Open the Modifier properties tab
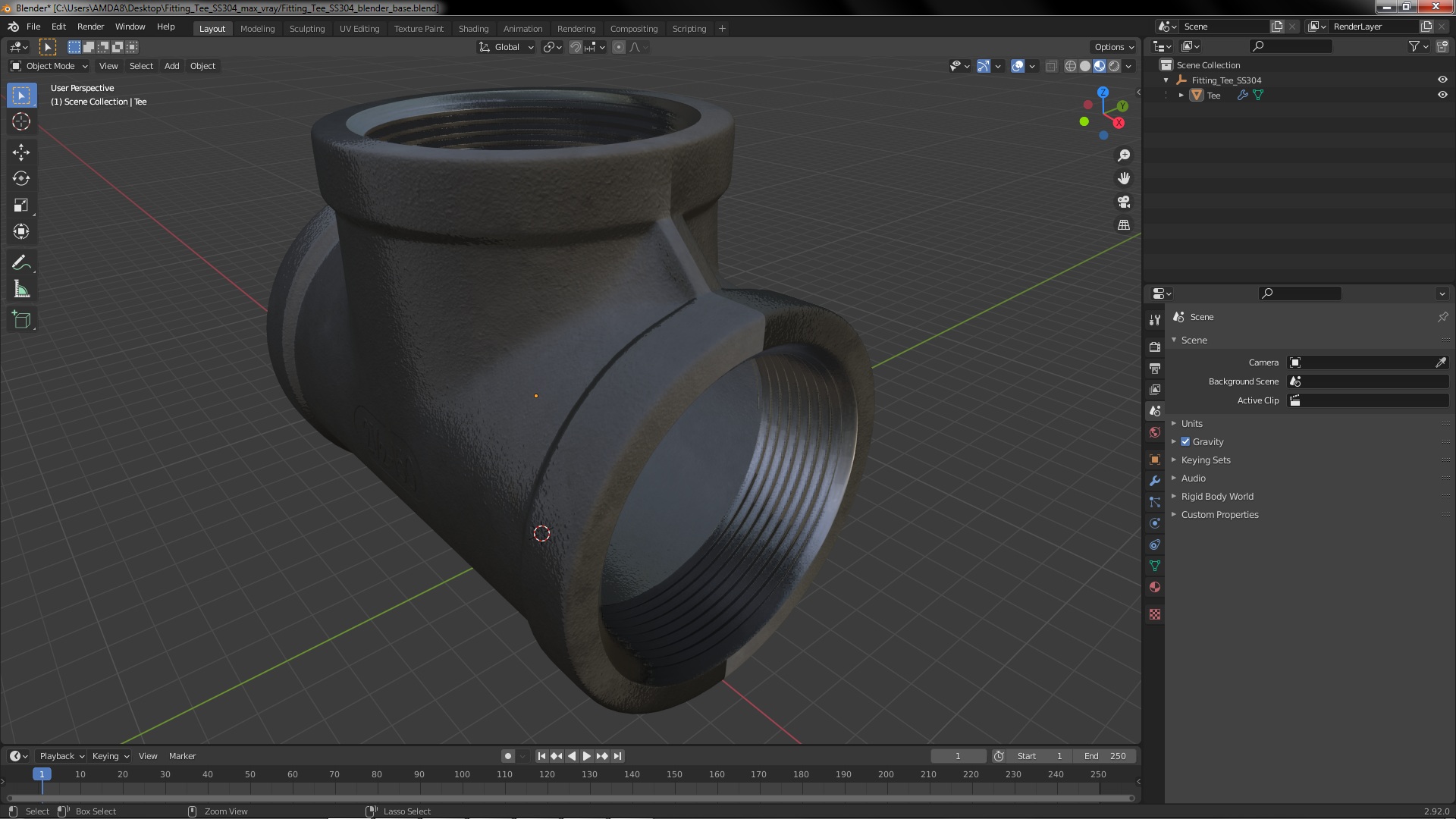This screenshot has width=1456, height=819. [1155, 481]
